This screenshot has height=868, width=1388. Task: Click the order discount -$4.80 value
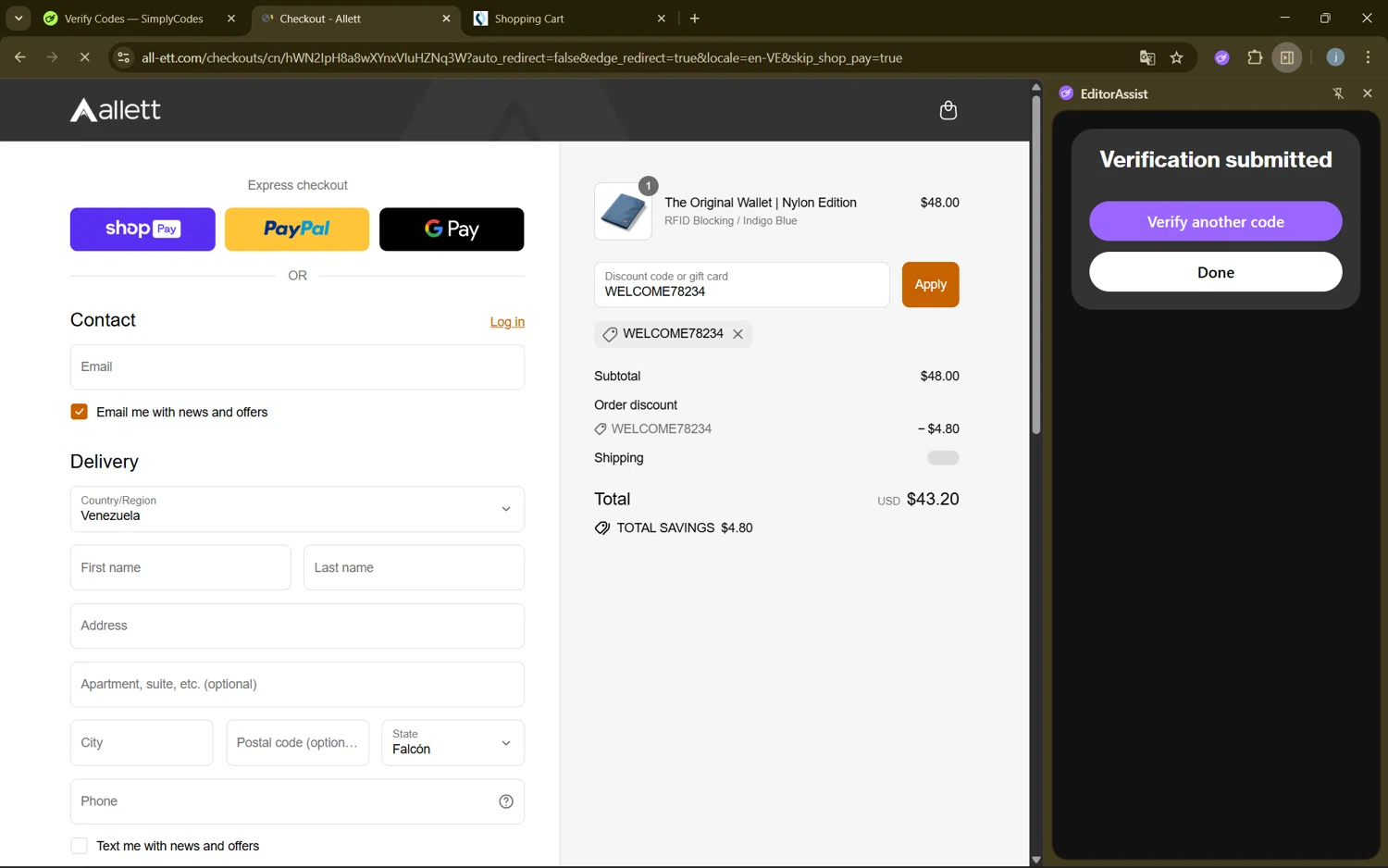click(938, 429)
